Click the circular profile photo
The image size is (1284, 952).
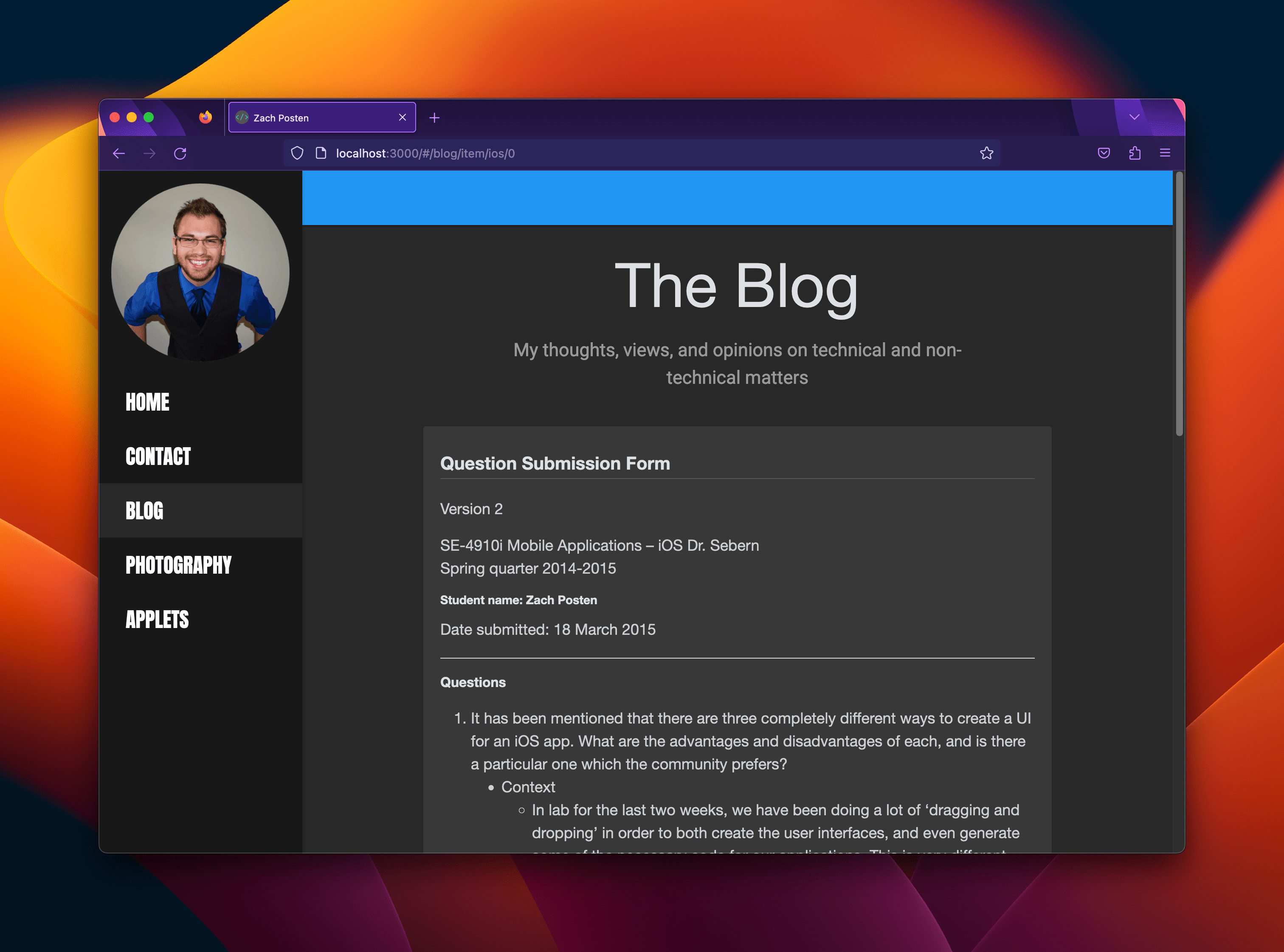pyautogui.click(x=200, y=273)
